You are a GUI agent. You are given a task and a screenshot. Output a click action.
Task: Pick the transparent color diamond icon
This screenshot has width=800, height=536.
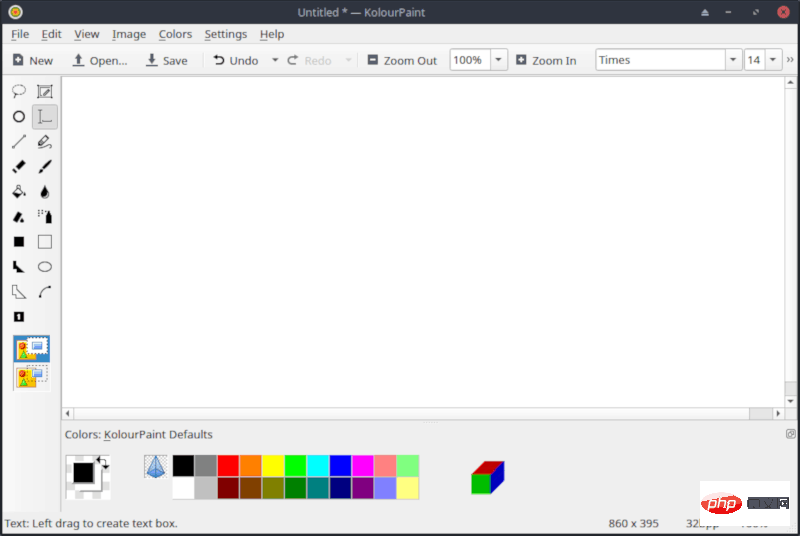(x=156, y=467)
